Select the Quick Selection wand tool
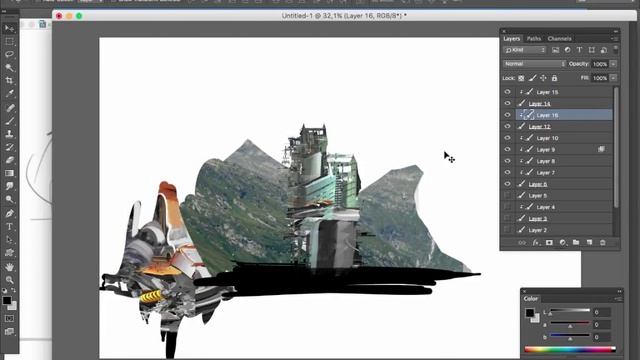The width and height of the screenshot is (640, 360). (9, 67)
